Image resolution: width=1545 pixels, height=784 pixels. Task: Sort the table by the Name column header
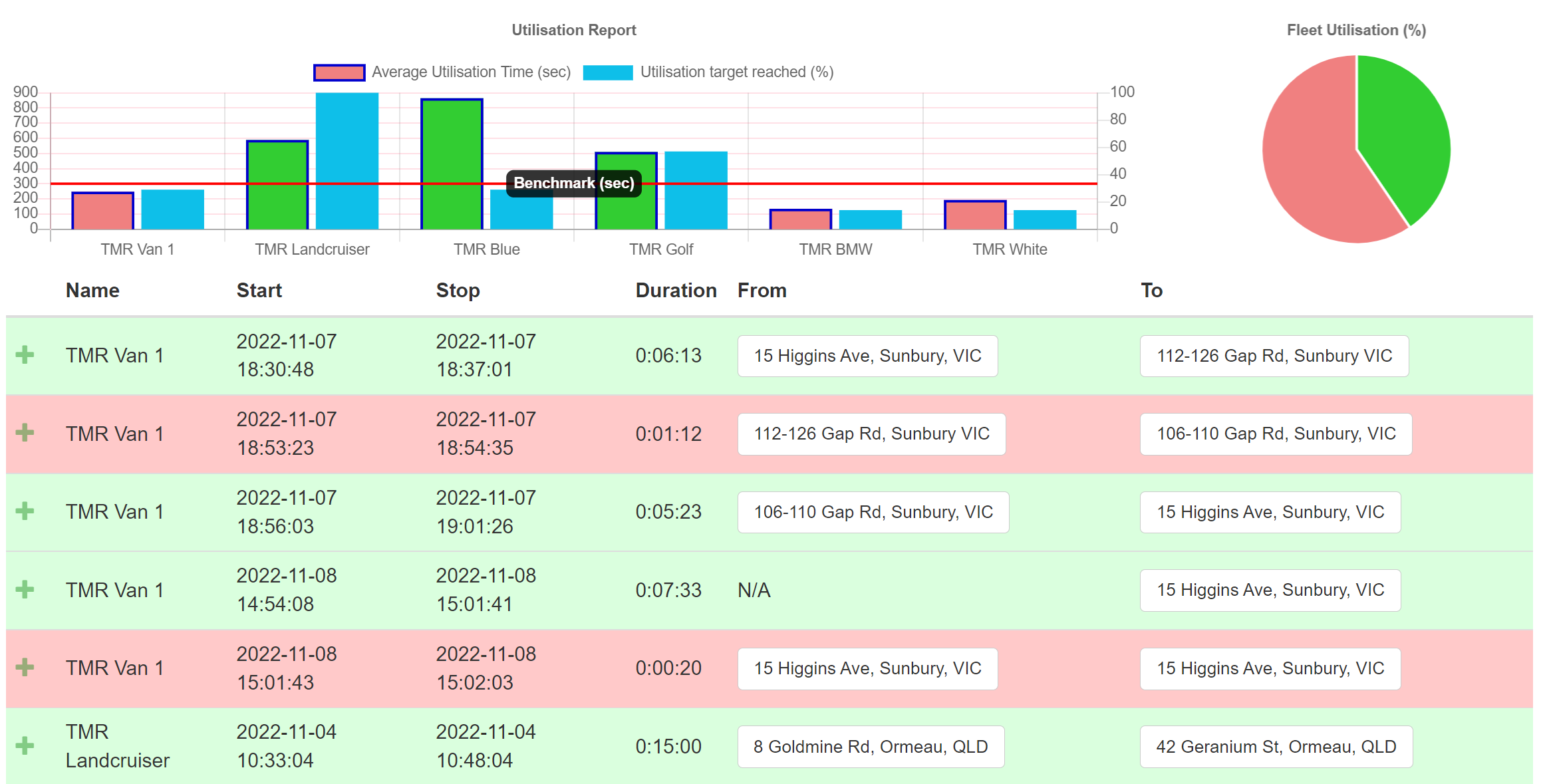(92, 290)
